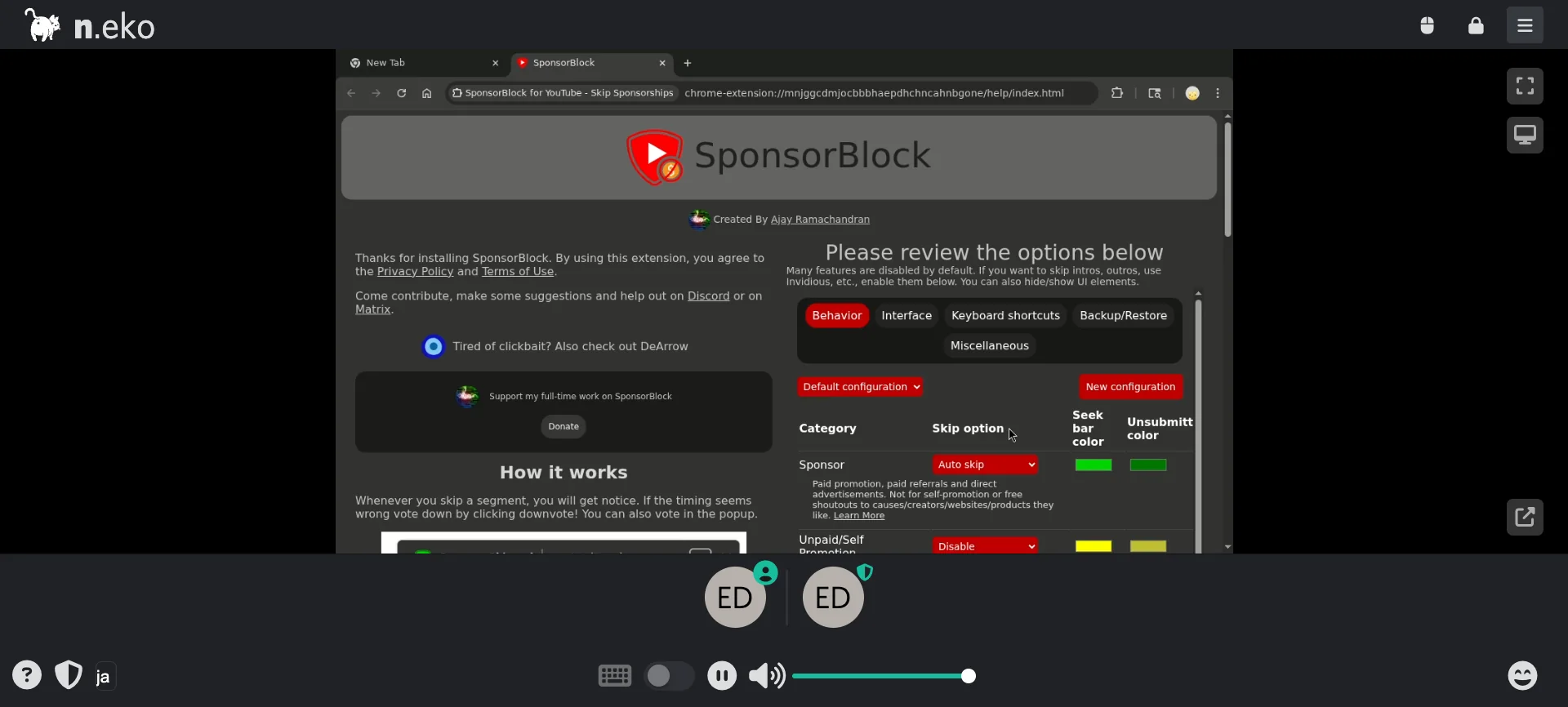Click the second ED avatar with shield

(833, 597)
